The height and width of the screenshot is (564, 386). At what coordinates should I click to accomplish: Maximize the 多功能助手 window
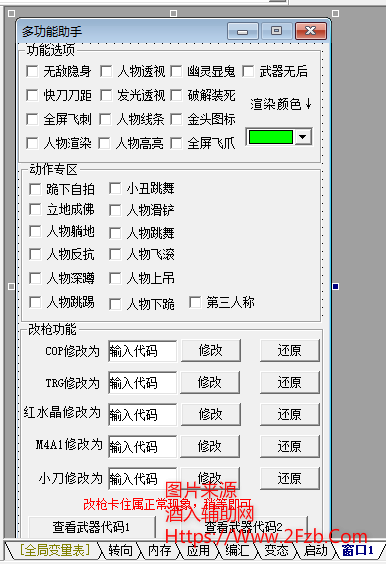click(276, 31)
